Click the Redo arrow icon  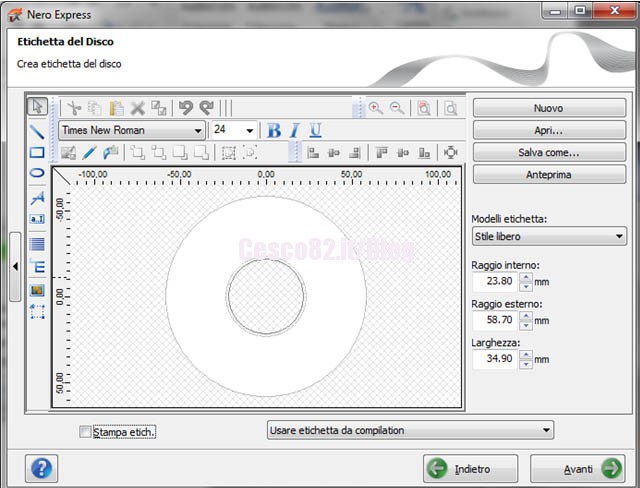[207, 108]
